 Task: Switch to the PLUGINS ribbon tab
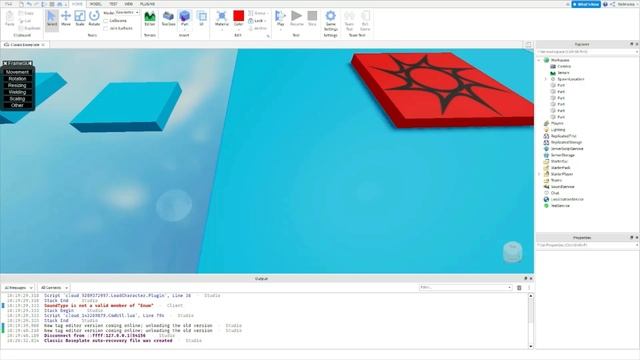[147, 4]
